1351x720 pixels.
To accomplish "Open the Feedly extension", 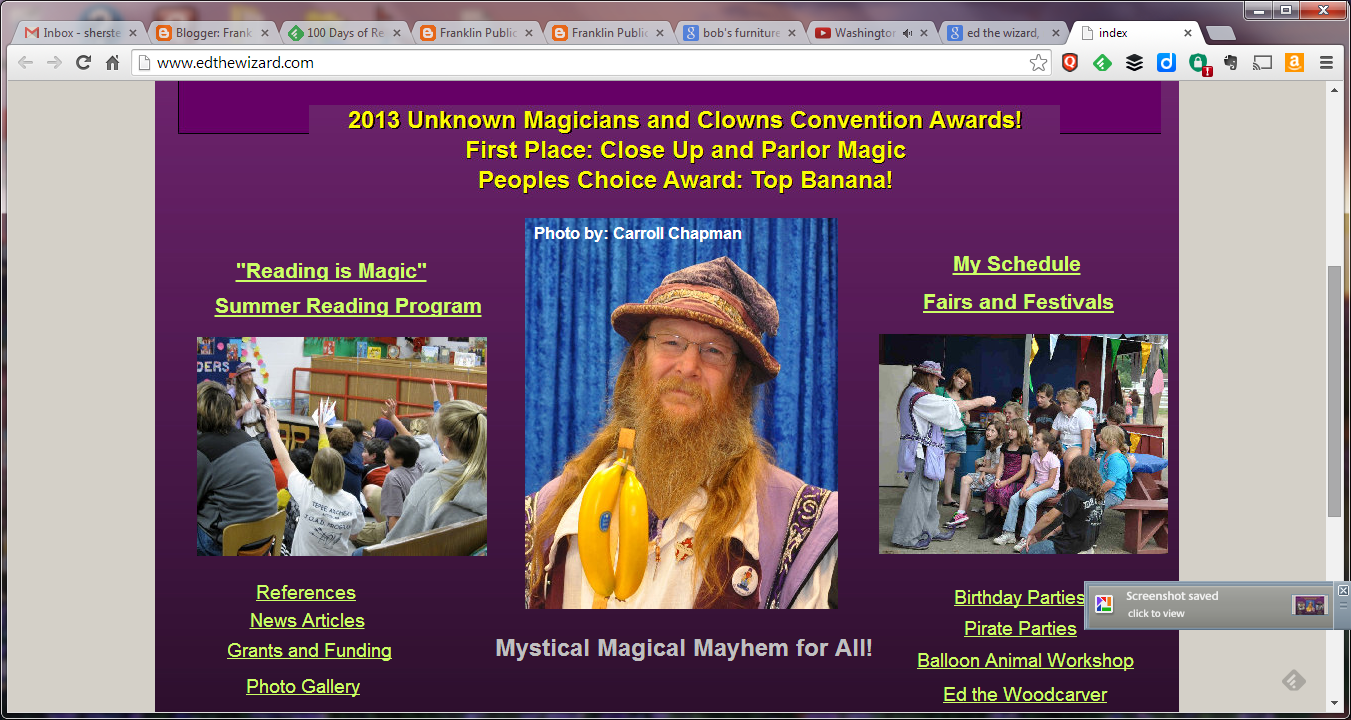I will [1102, 62].
